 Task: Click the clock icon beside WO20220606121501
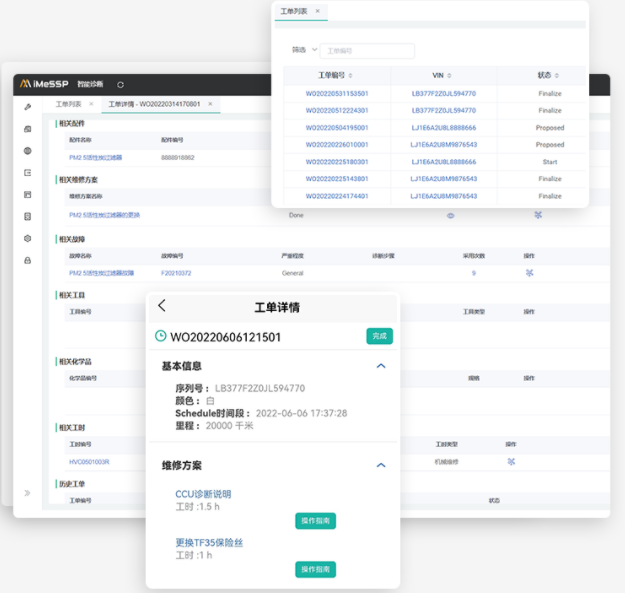click(x=161, y=336)
